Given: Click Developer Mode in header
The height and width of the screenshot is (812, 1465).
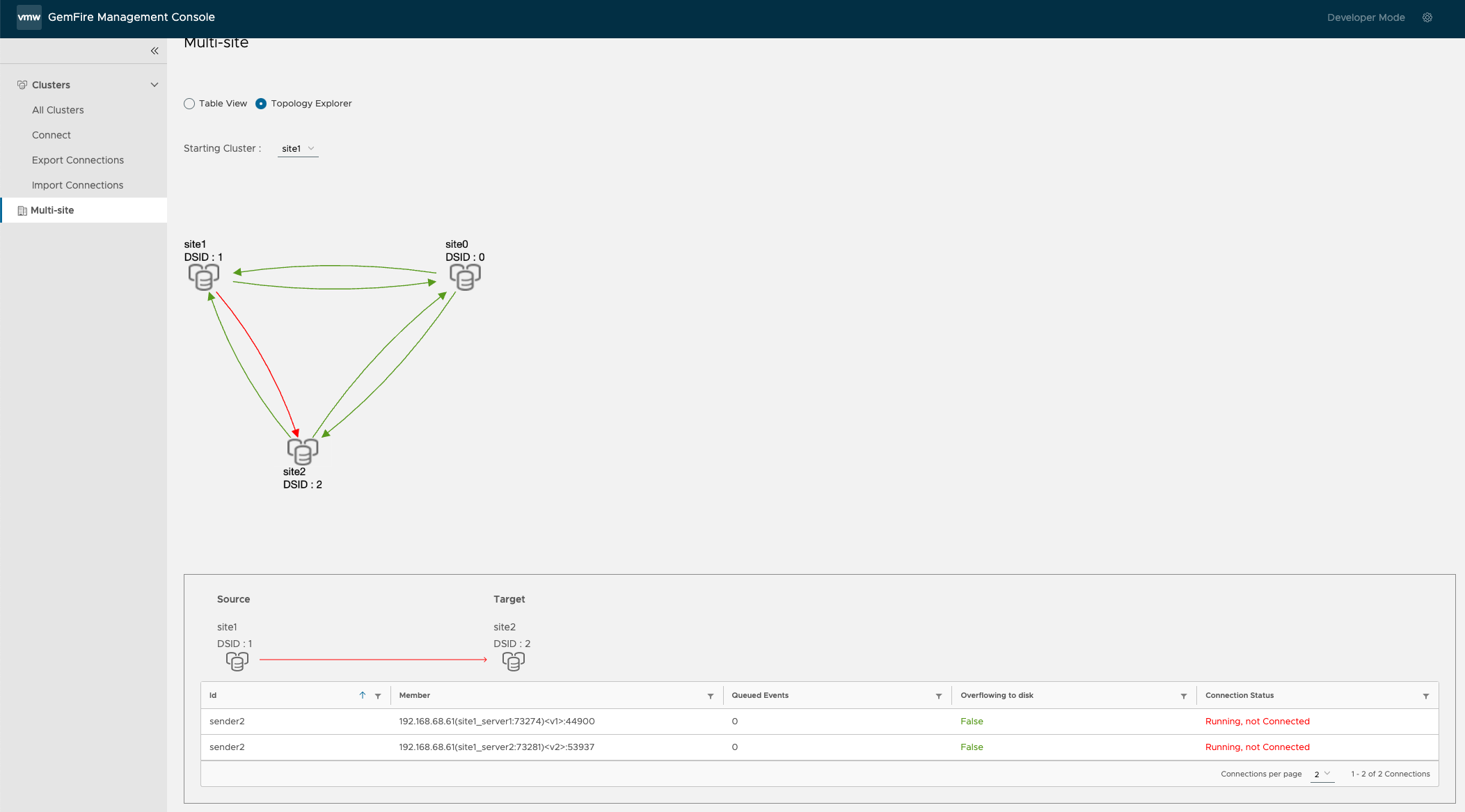Looking at the screenshot, I should [1366, 17].
